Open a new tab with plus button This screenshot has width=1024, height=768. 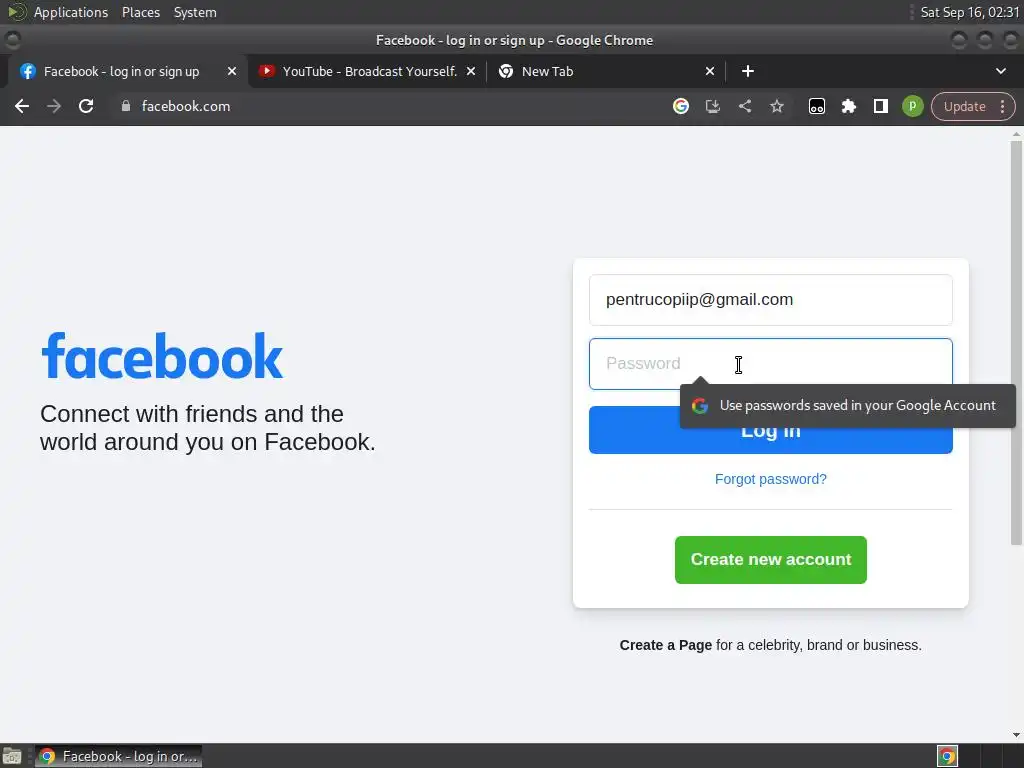point(748,71)
